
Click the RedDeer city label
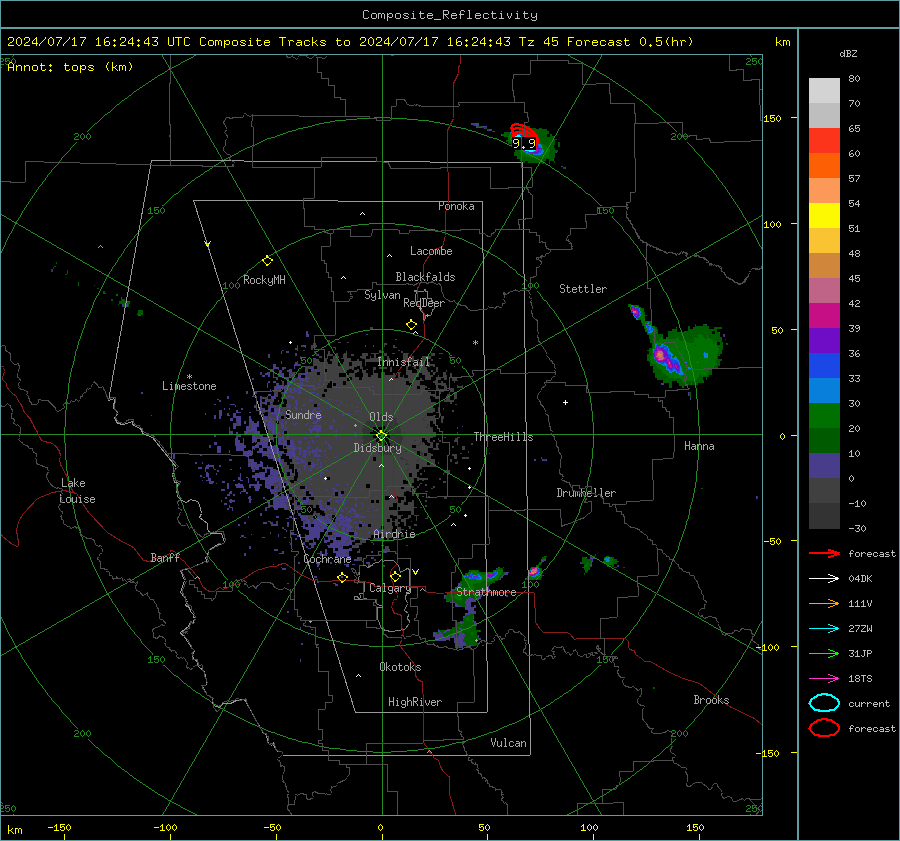[x=424, y=303]
